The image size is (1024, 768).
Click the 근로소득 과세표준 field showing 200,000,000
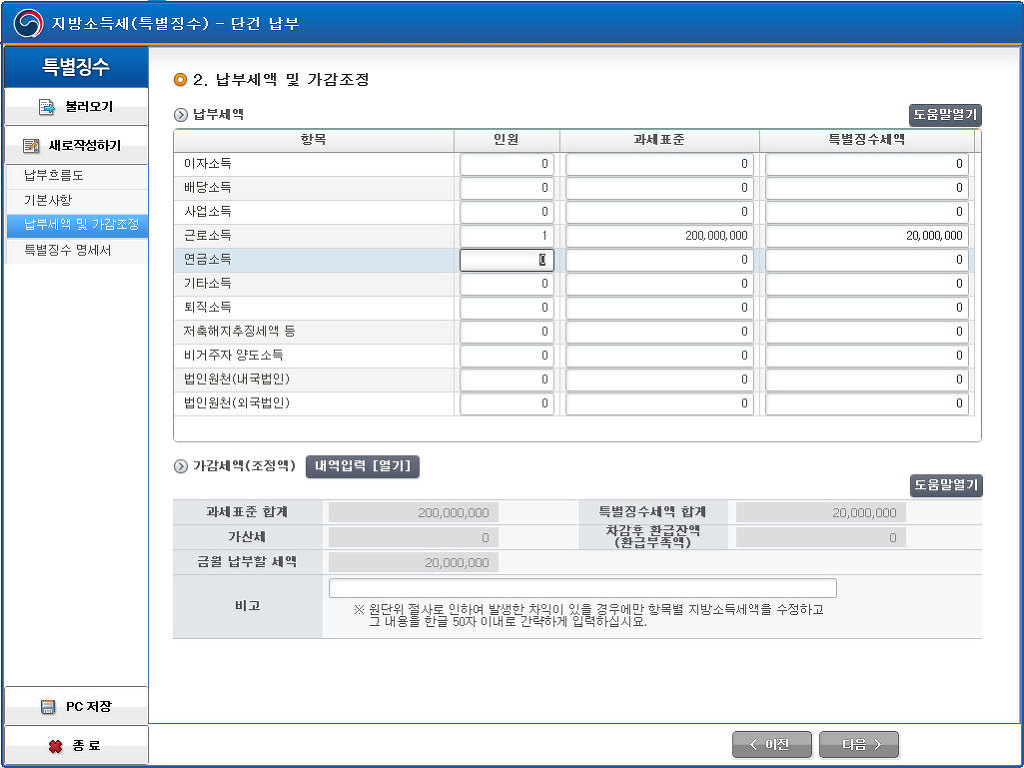(659, 236)
